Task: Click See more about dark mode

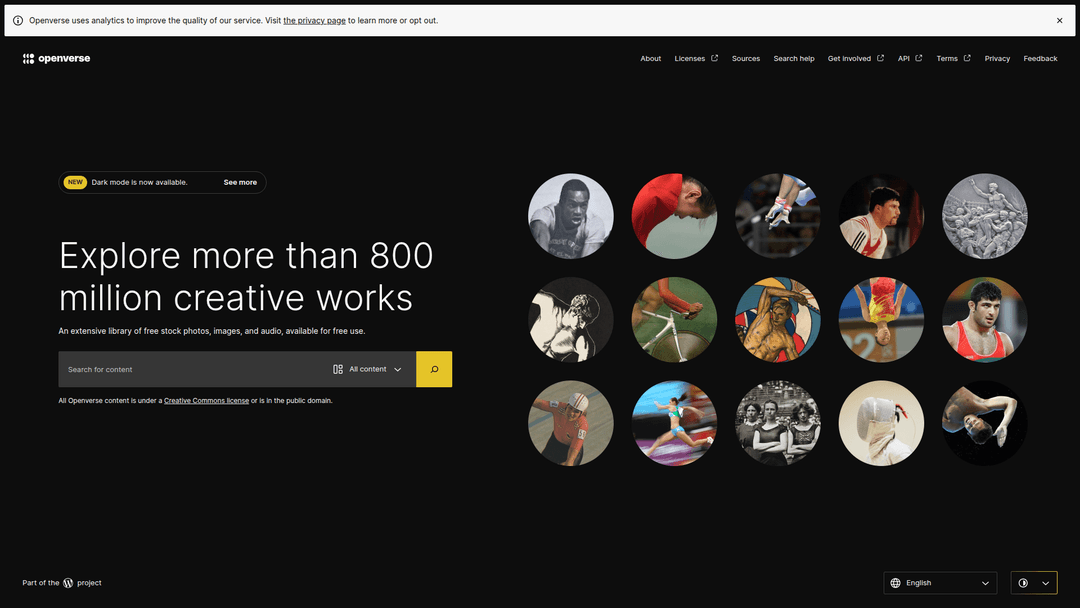Action: (x=240, y=182)
